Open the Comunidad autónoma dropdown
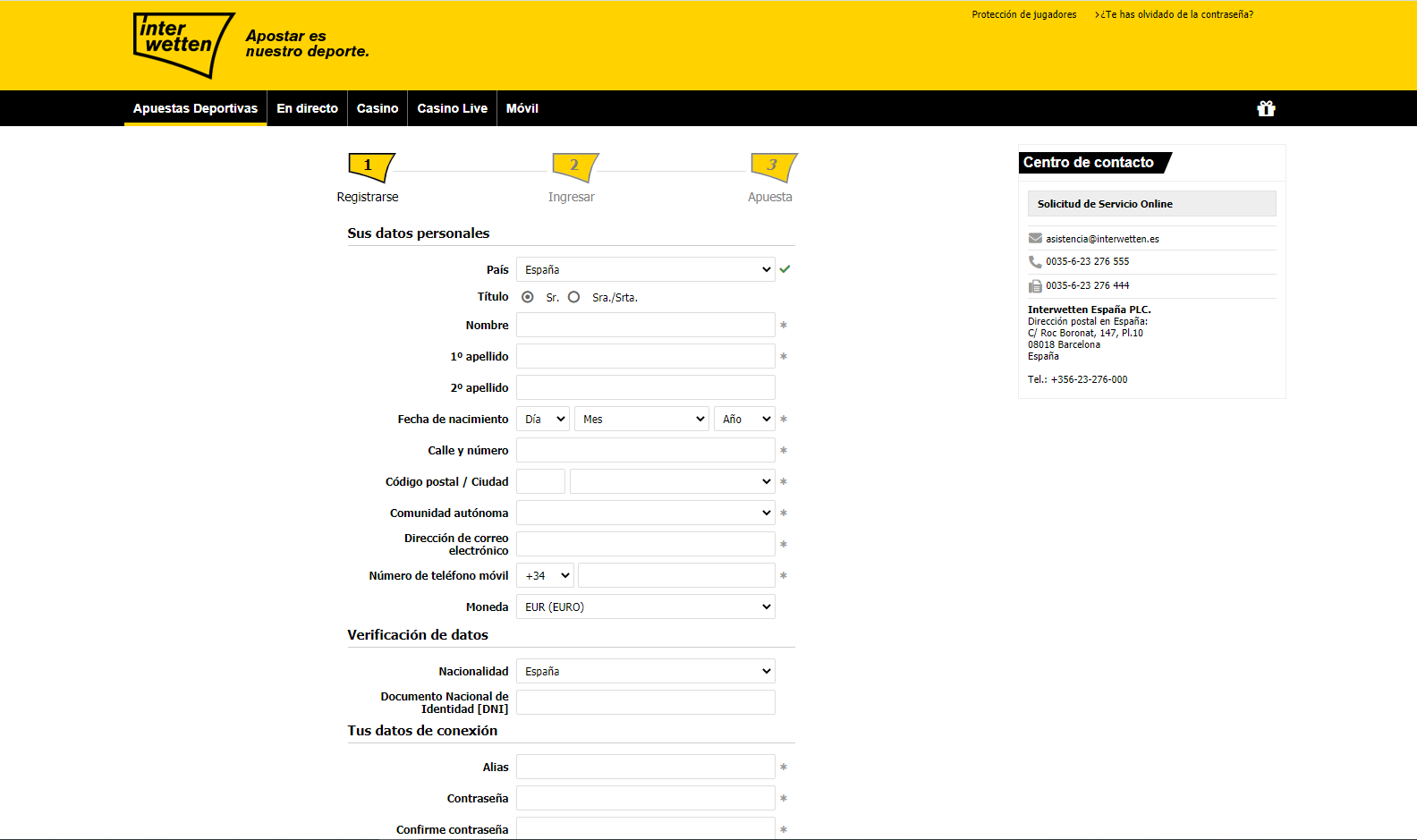 coord(645,513)
